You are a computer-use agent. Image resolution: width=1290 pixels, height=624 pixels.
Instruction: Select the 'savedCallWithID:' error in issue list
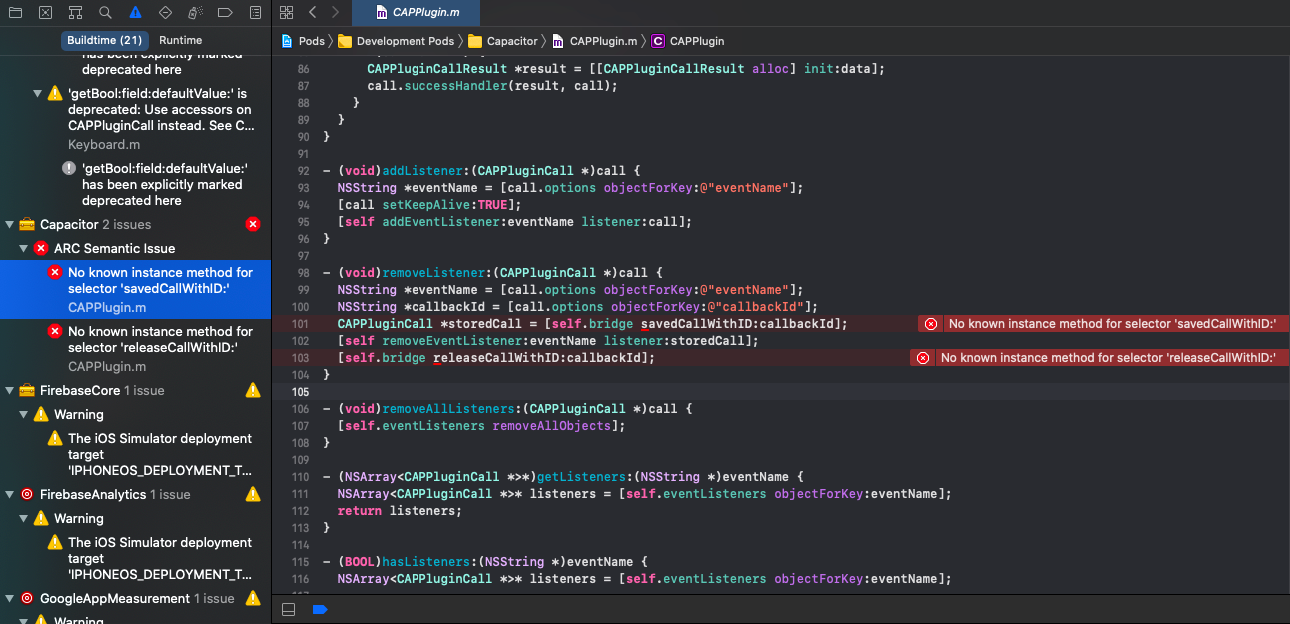point(135,290)
